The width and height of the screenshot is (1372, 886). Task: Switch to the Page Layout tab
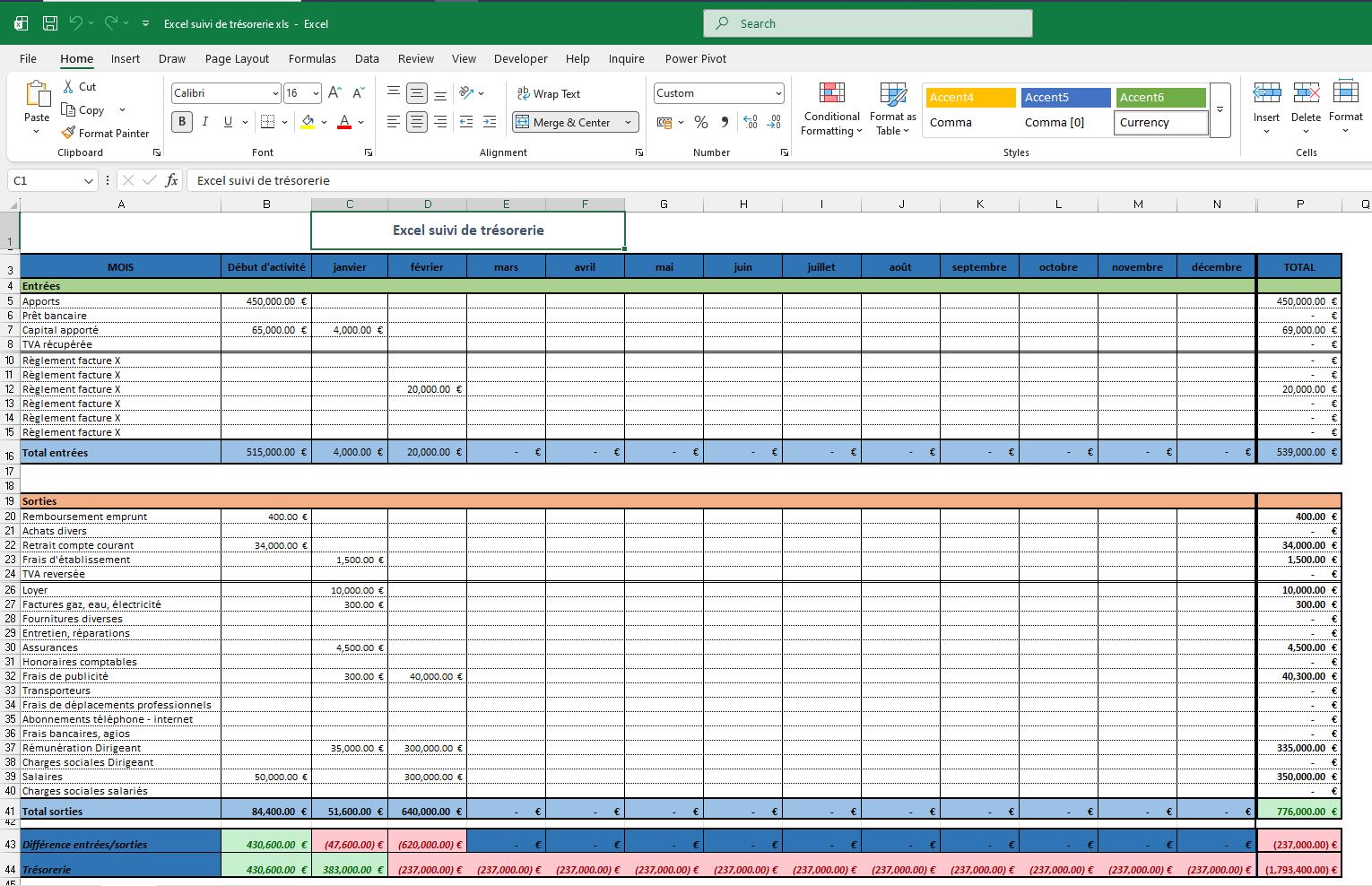click(x=237, y=58)
